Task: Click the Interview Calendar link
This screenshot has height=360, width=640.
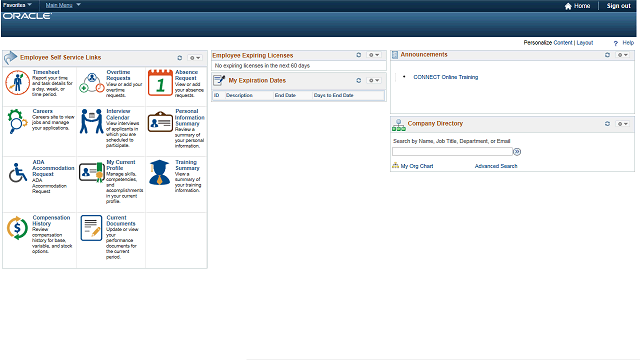Action: tap(118, 114)
